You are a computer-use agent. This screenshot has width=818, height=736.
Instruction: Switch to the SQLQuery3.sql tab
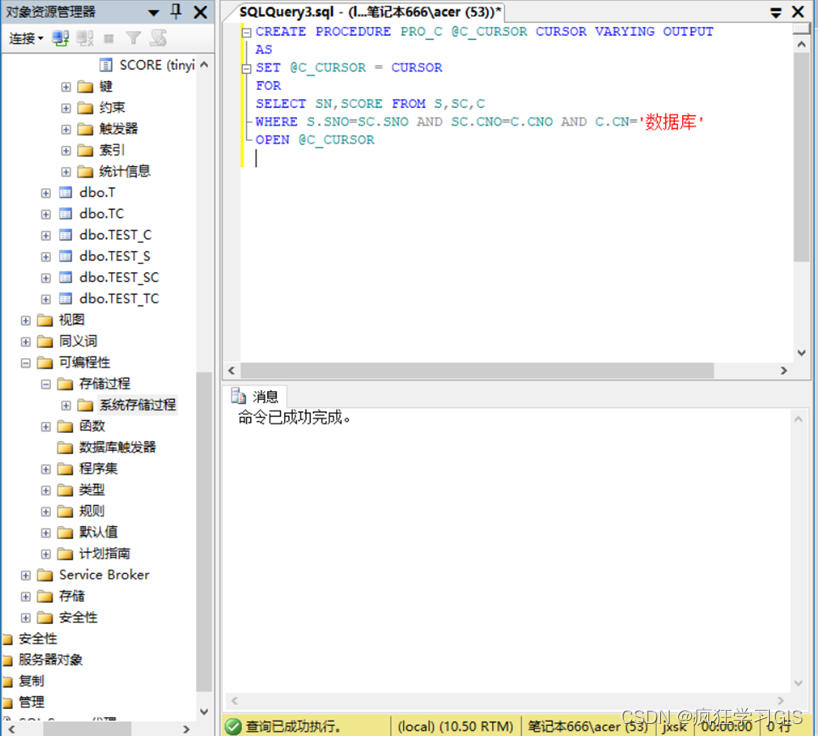[369, 12]
